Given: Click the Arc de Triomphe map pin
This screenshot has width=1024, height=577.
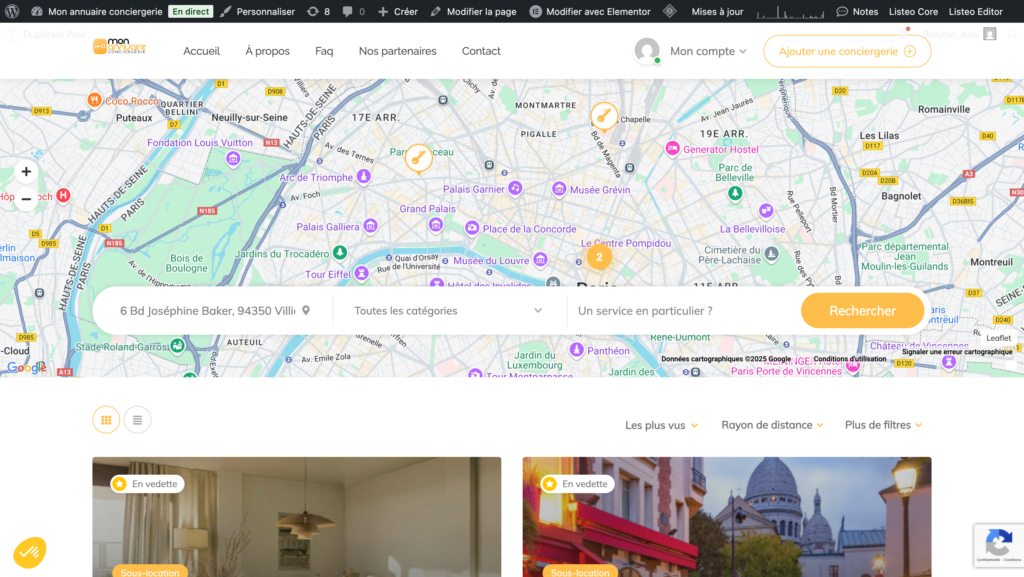Looking at the screenshot, I should coord(364,176).
